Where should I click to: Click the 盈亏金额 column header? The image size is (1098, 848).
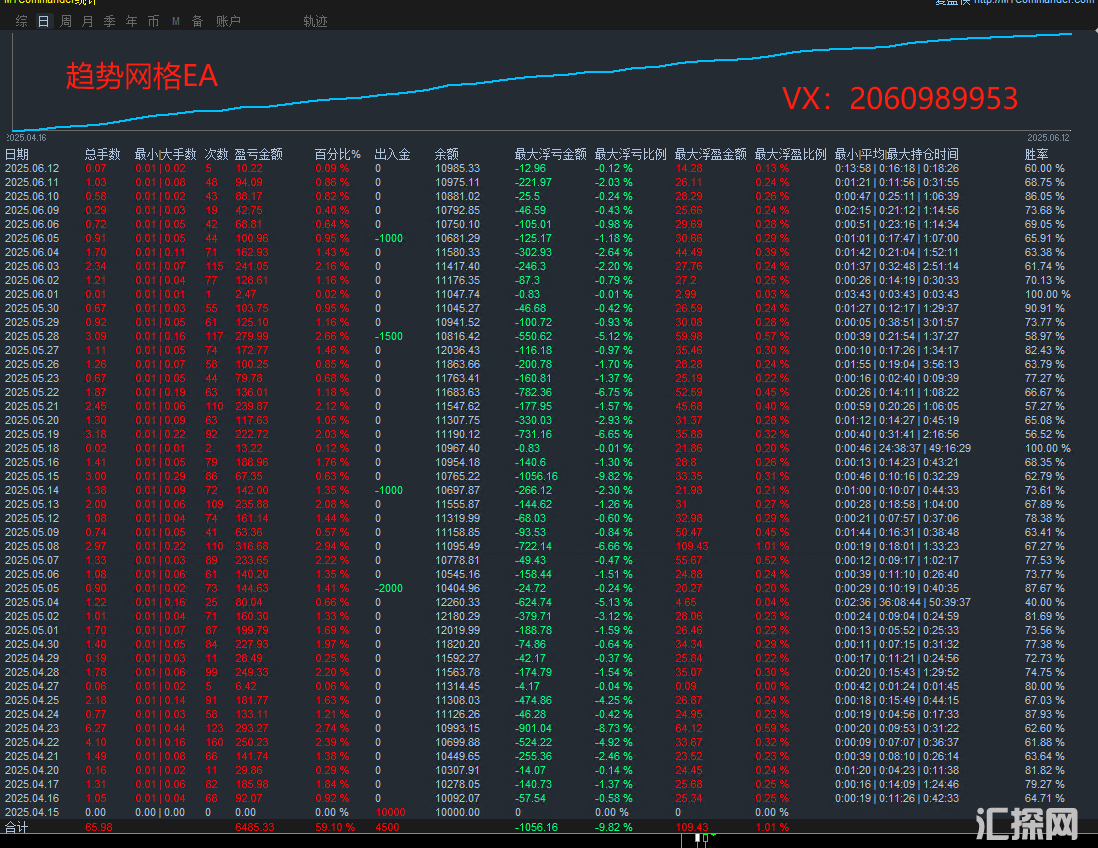pyautogui.click(x=258, y=154)
